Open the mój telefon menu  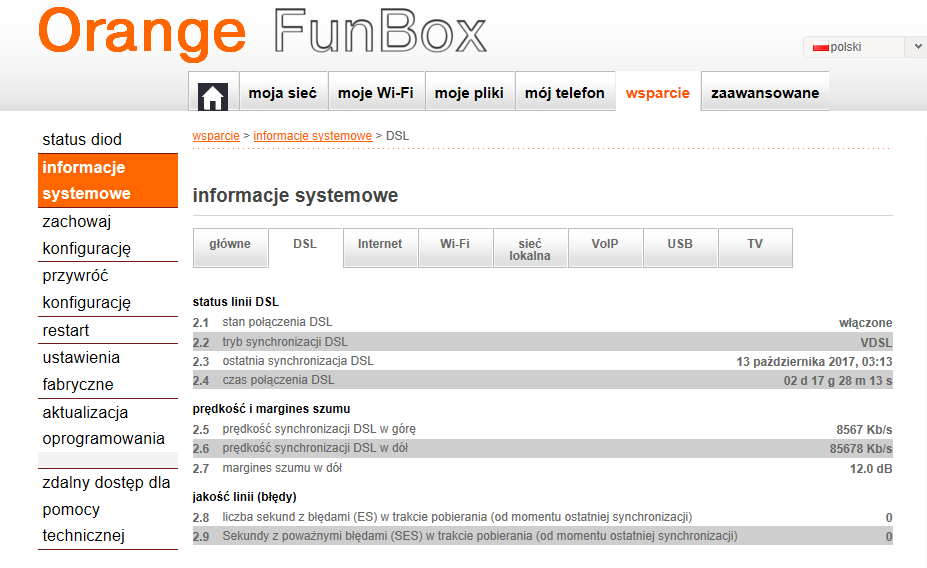click(565, 93)
